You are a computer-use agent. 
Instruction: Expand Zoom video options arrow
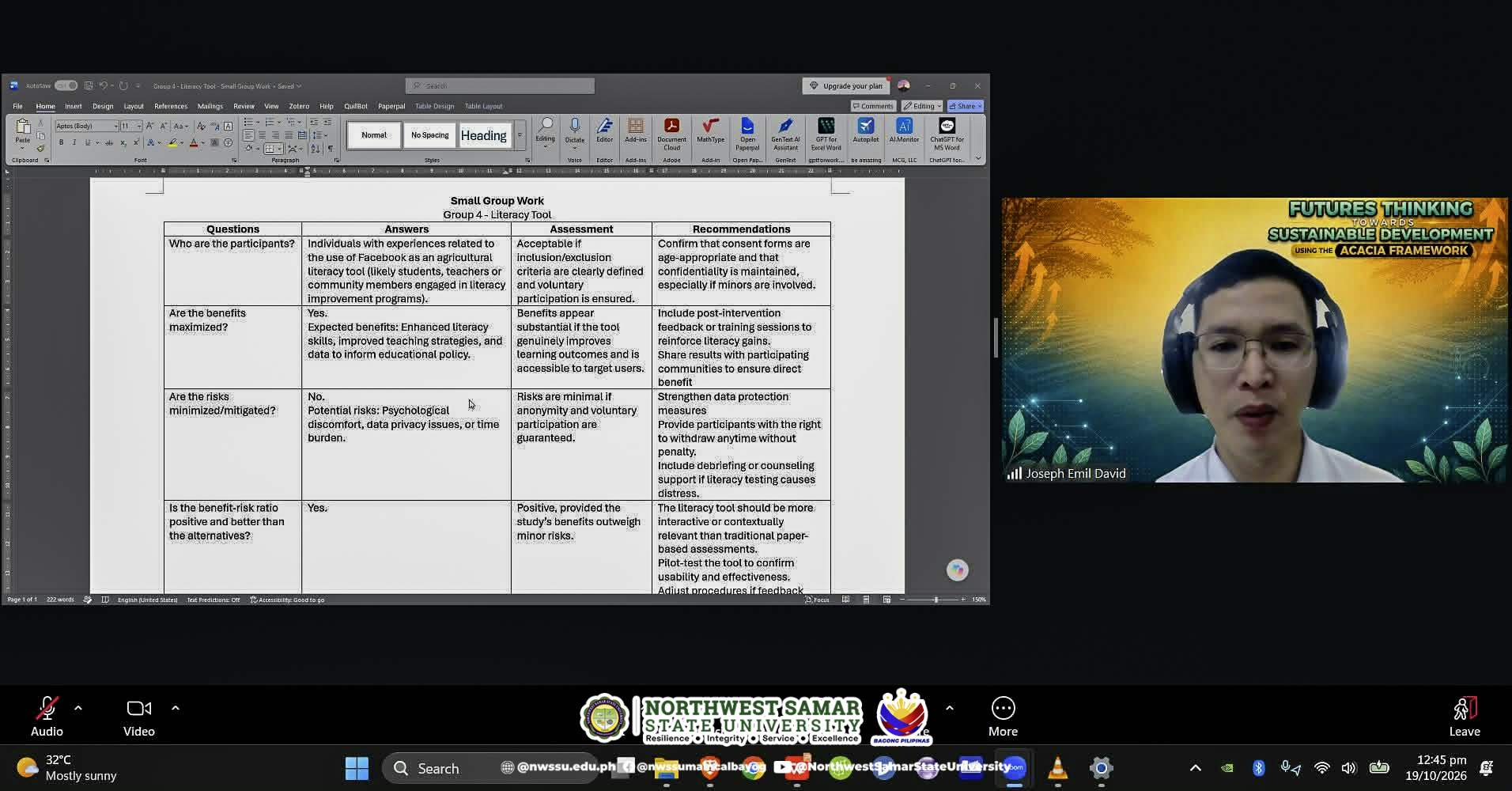pos(176,708)
